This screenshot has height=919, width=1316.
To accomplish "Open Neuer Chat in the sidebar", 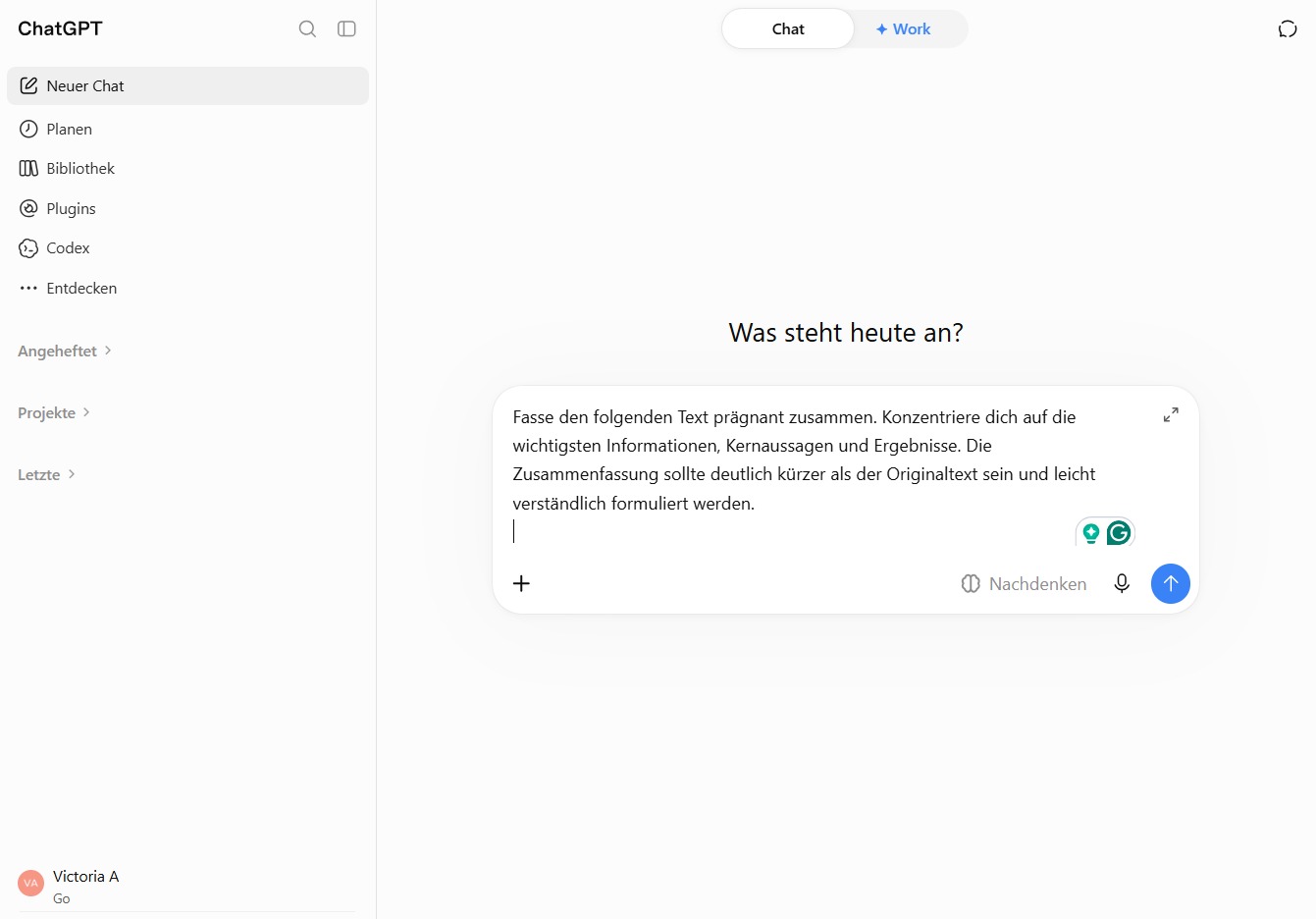I will (x=187, y=85).
